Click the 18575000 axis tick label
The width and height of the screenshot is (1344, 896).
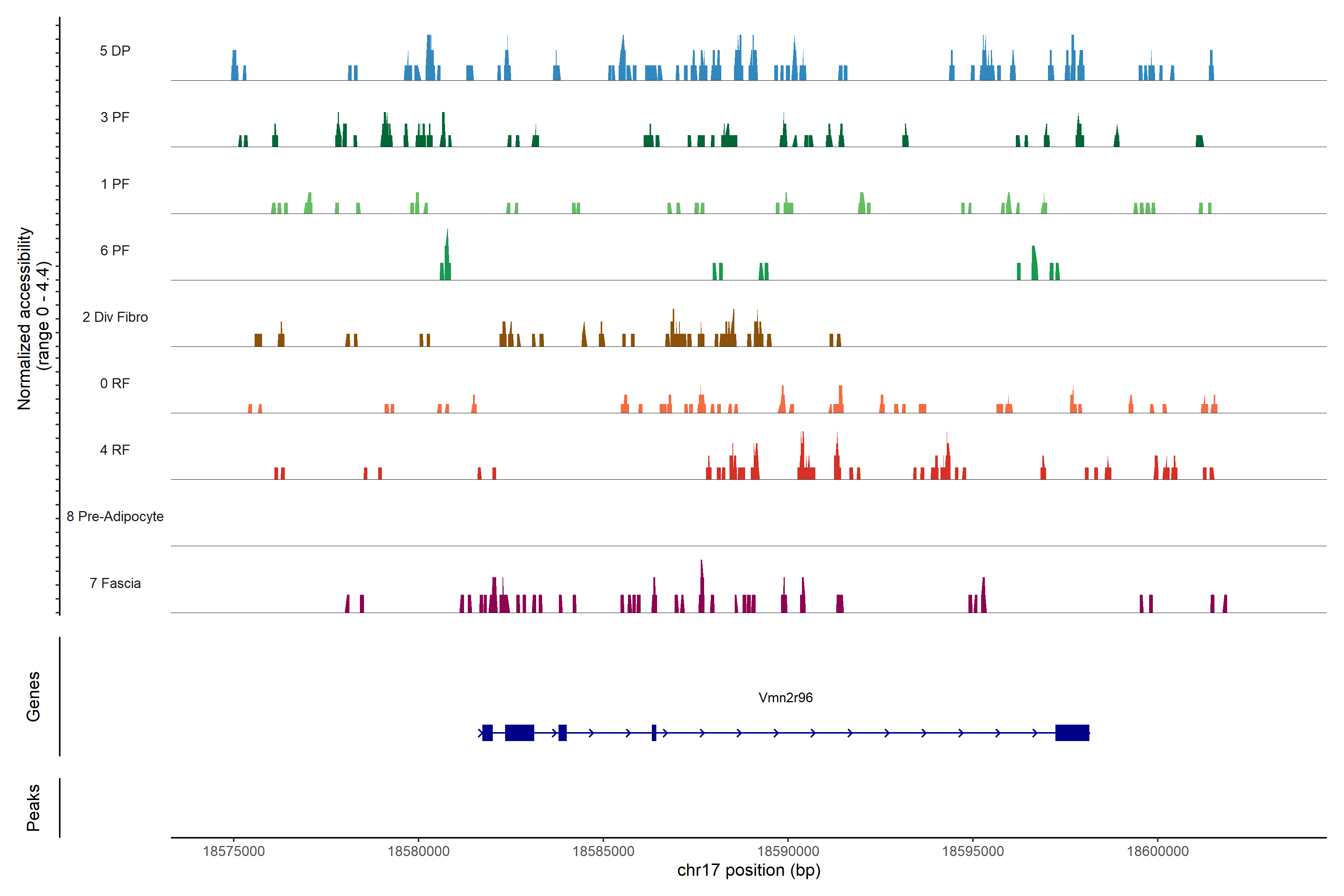pyautogui.click(x=234, y=851)
